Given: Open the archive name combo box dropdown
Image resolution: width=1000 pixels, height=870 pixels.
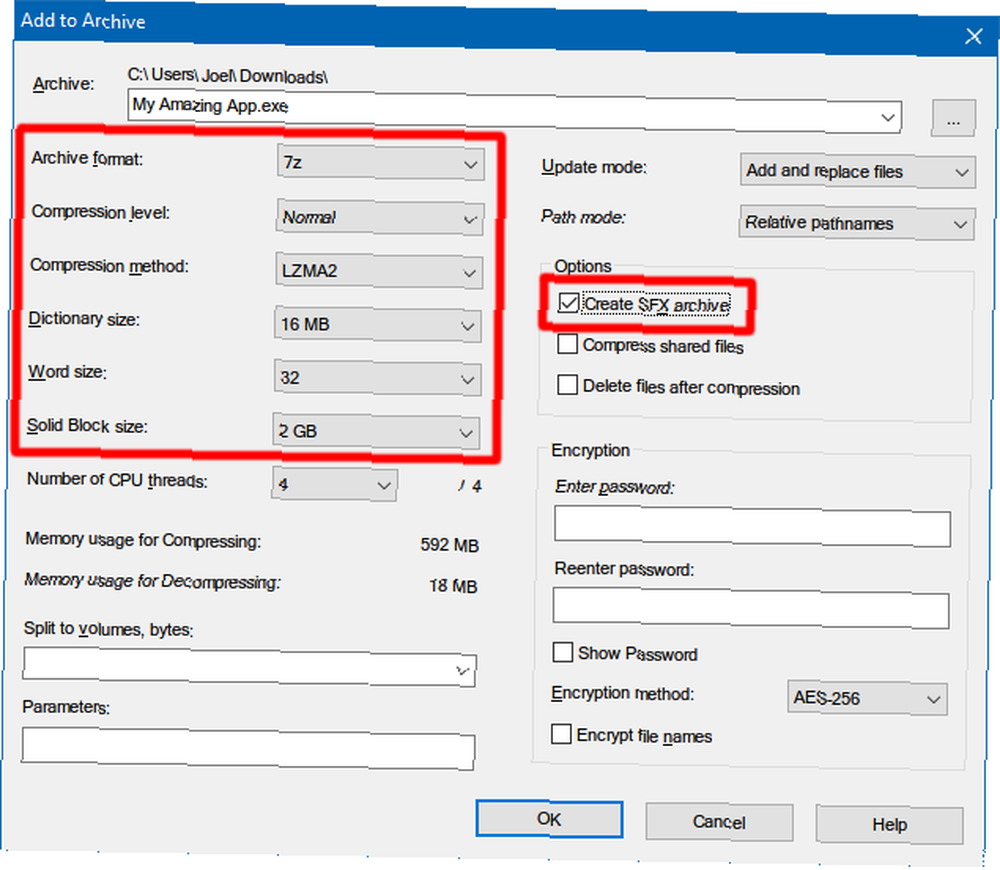Looking at the screenshot, I should tap(887, 117).
